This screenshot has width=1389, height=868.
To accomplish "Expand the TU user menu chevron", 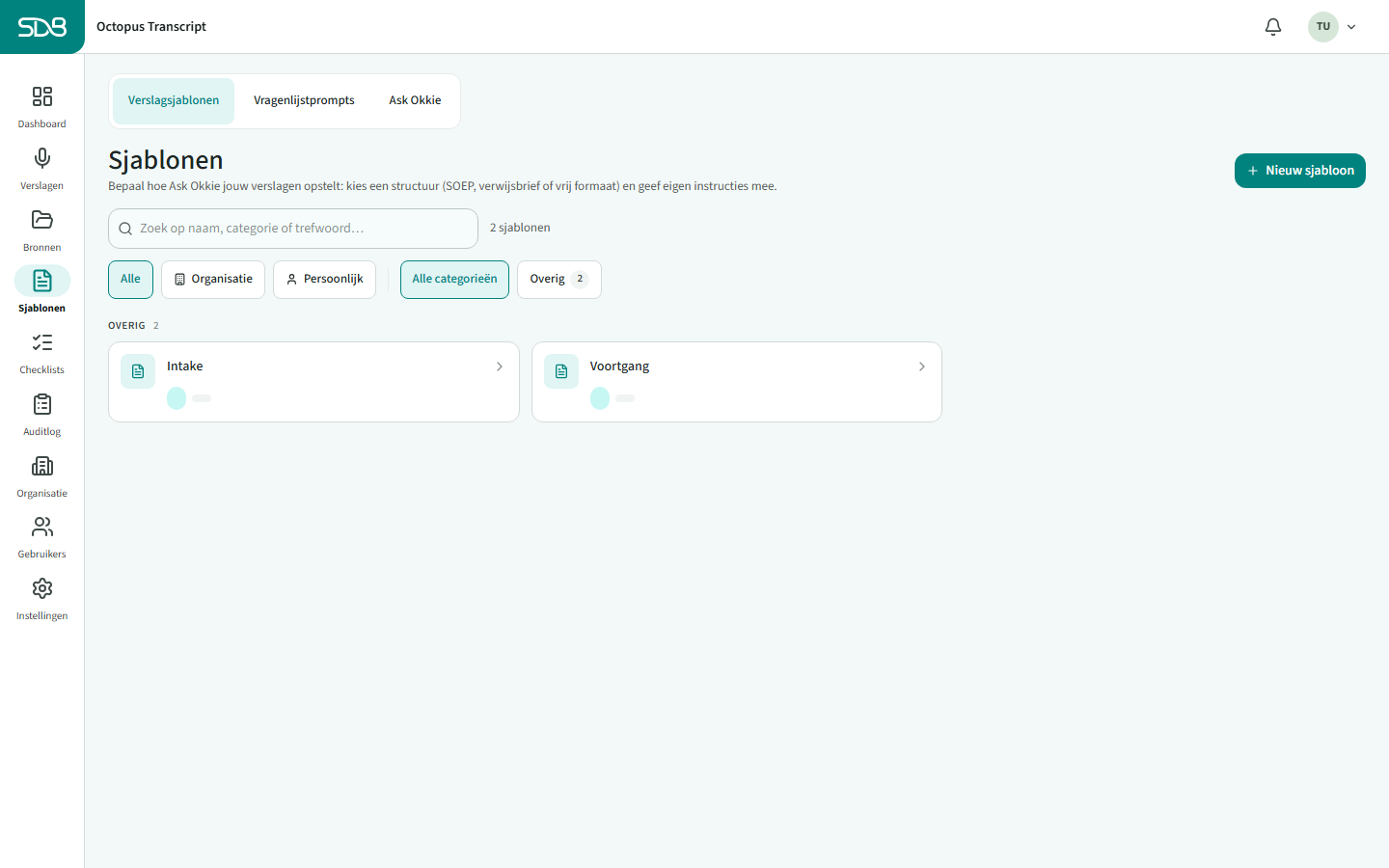I will tap(1351, 27).
